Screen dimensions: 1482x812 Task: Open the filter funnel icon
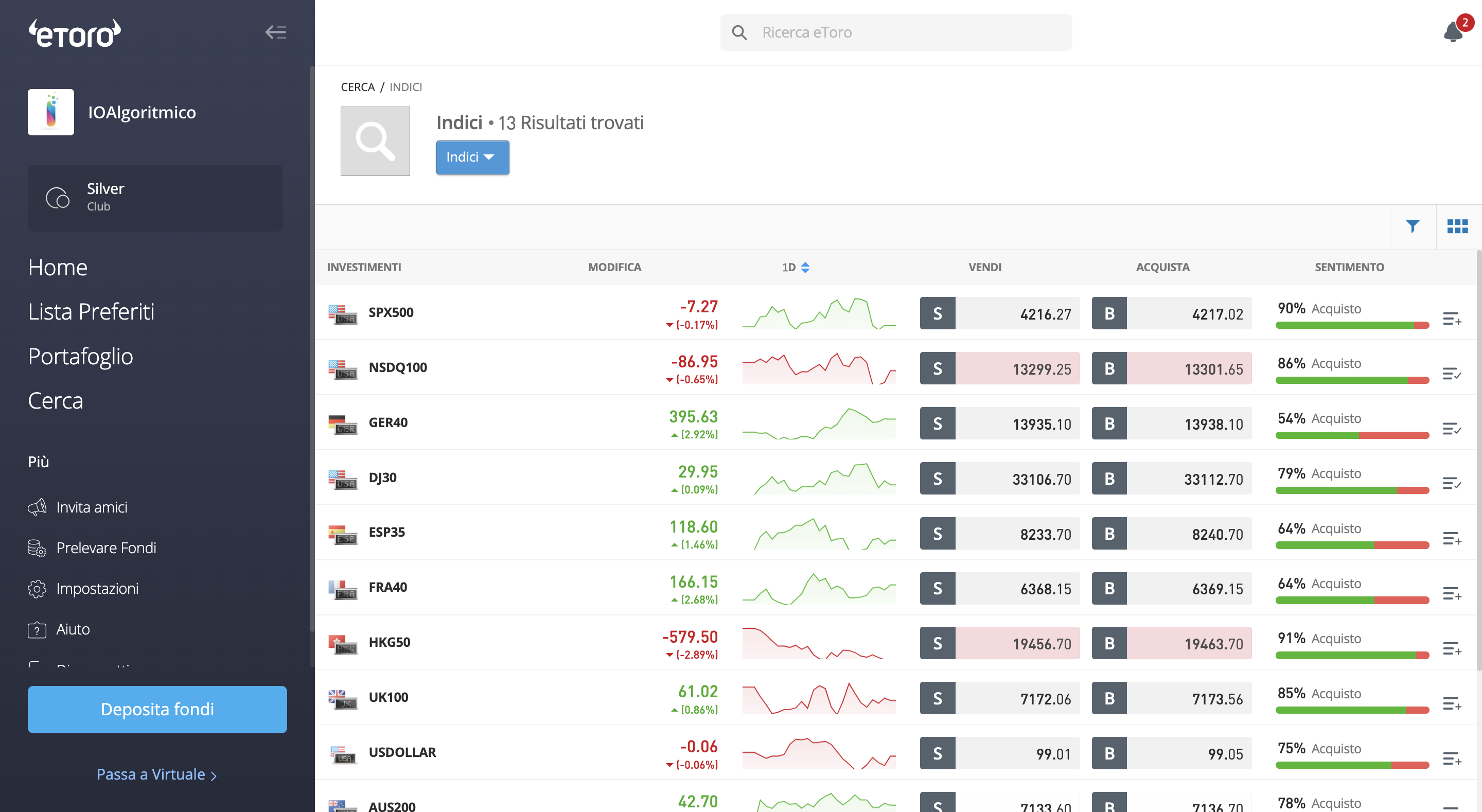(x=1413, y=226)
